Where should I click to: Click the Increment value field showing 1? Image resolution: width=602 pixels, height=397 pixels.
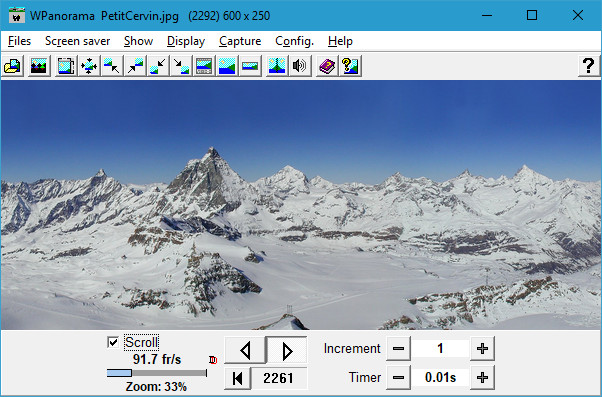tap(440, 349)
